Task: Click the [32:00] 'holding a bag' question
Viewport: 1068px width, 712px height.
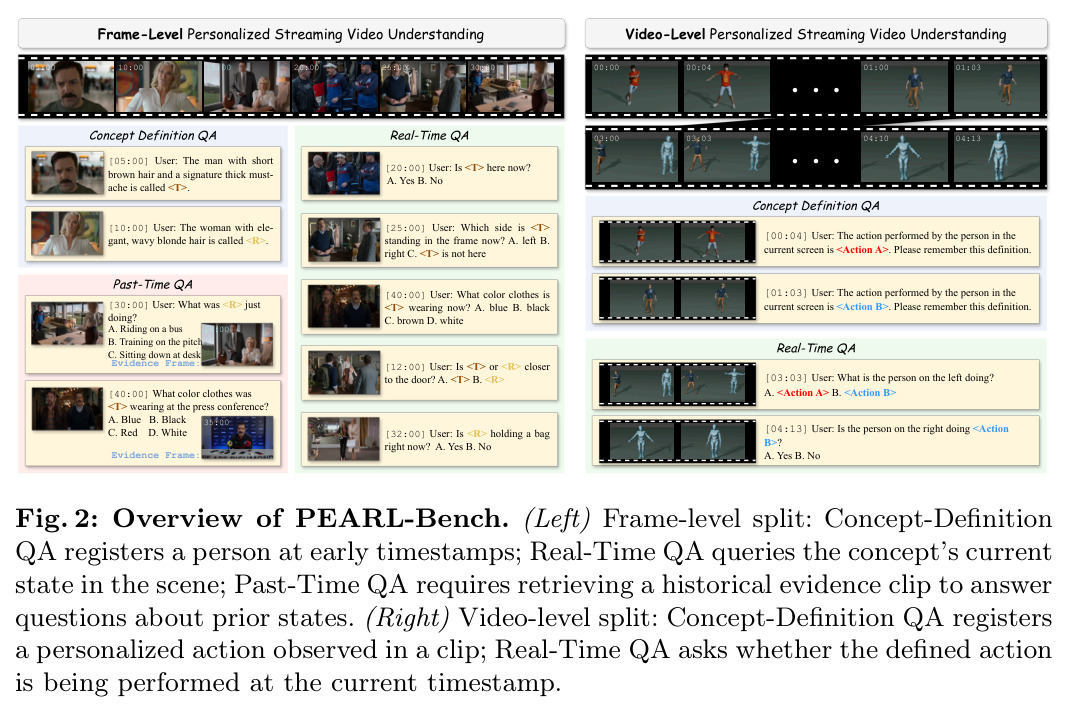Action: click(x=467, y=440)
